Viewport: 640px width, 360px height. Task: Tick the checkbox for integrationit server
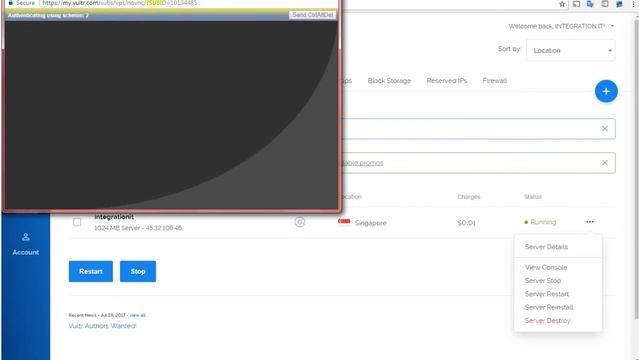click(x=77, y=222)
